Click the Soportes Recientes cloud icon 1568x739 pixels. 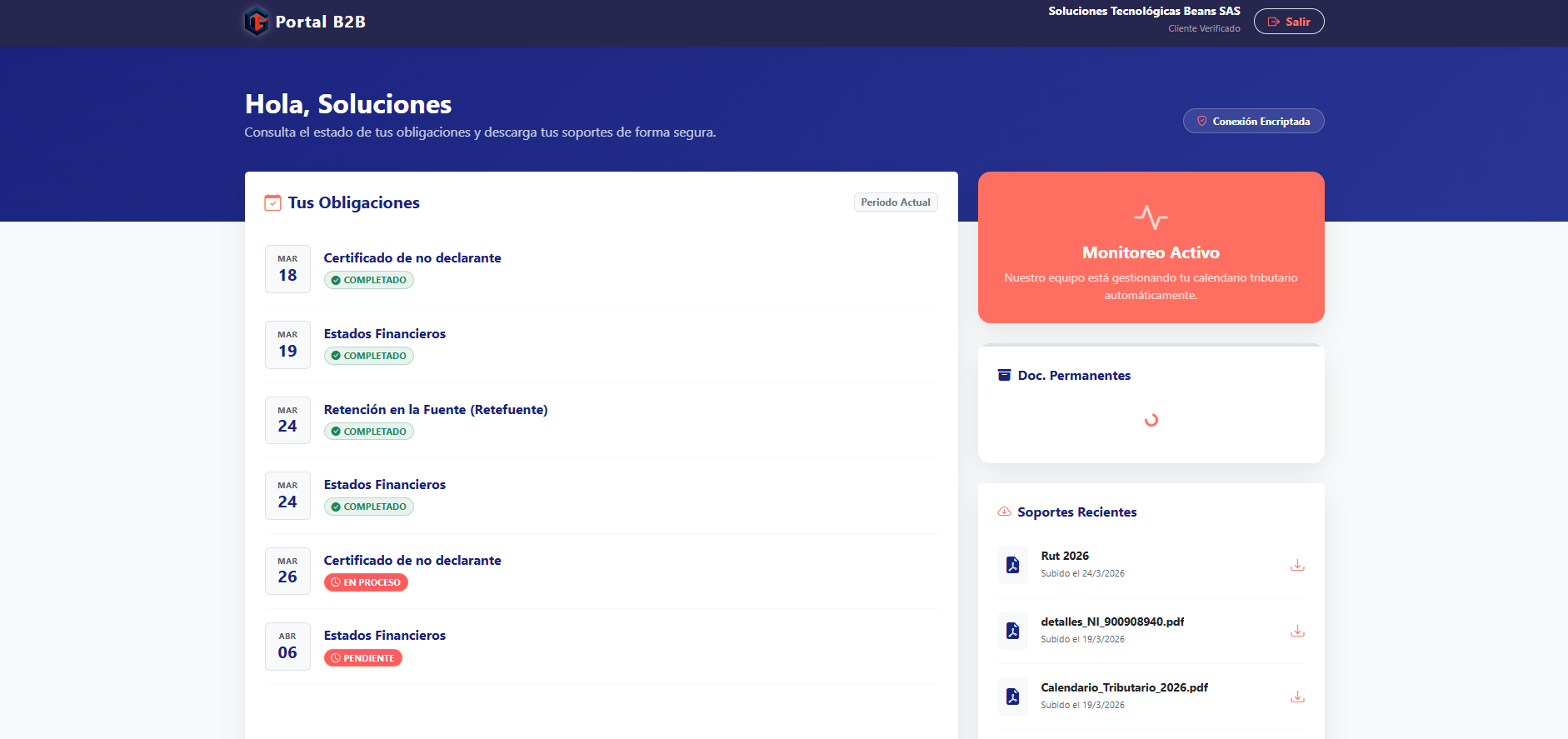[x=1004, y=512]
